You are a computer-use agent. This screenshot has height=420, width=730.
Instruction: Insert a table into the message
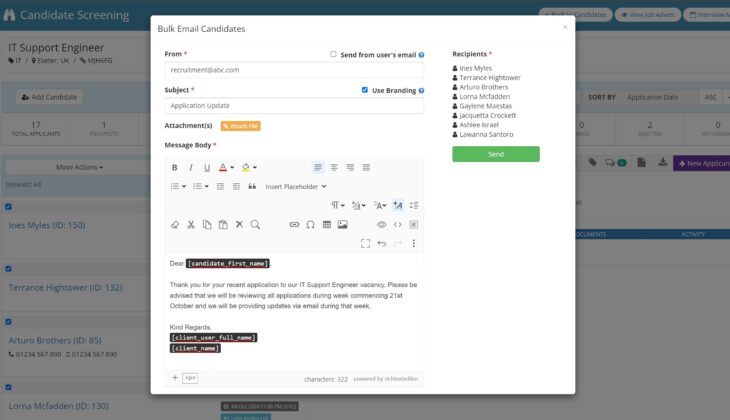pos(326,225)
